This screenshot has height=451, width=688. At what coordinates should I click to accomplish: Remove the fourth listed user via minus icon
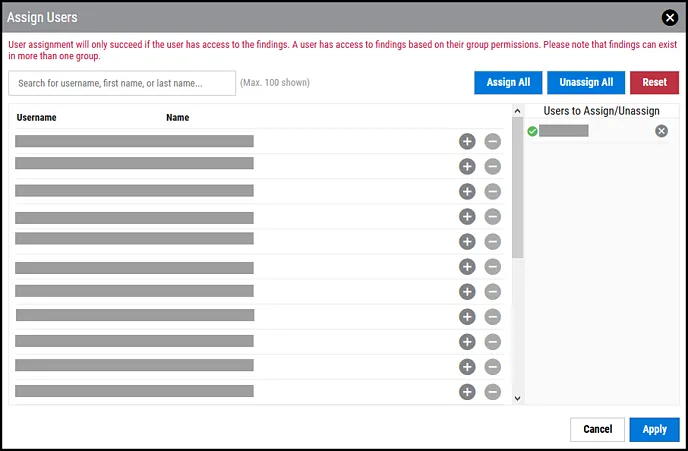[x=492, y=216]
